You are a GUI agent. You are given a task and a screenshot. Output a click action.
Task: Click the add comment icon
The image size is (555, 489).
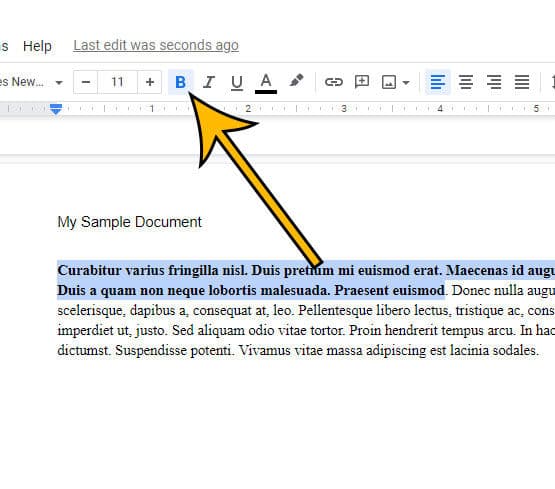click(362, 82)
